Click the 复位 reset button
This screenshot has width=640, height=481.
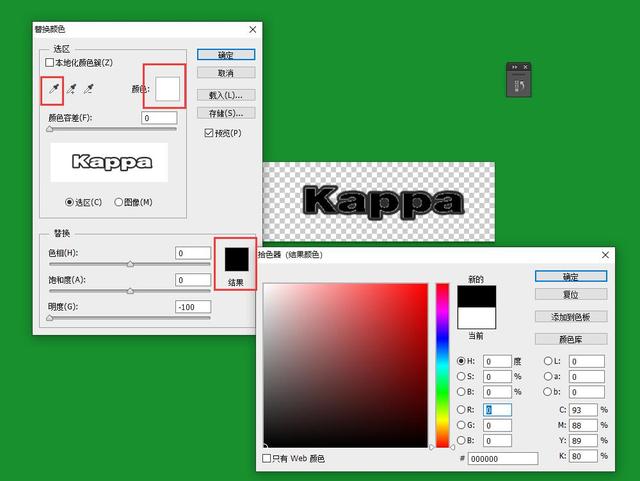click(571, 294)
